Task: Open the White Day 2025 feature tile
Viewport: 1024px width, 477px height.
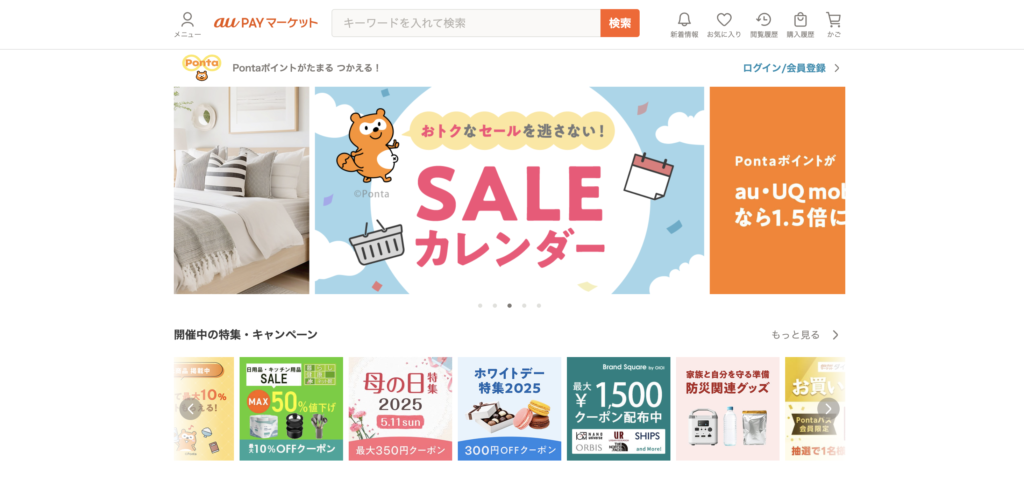Action: (x=509, y=408)
